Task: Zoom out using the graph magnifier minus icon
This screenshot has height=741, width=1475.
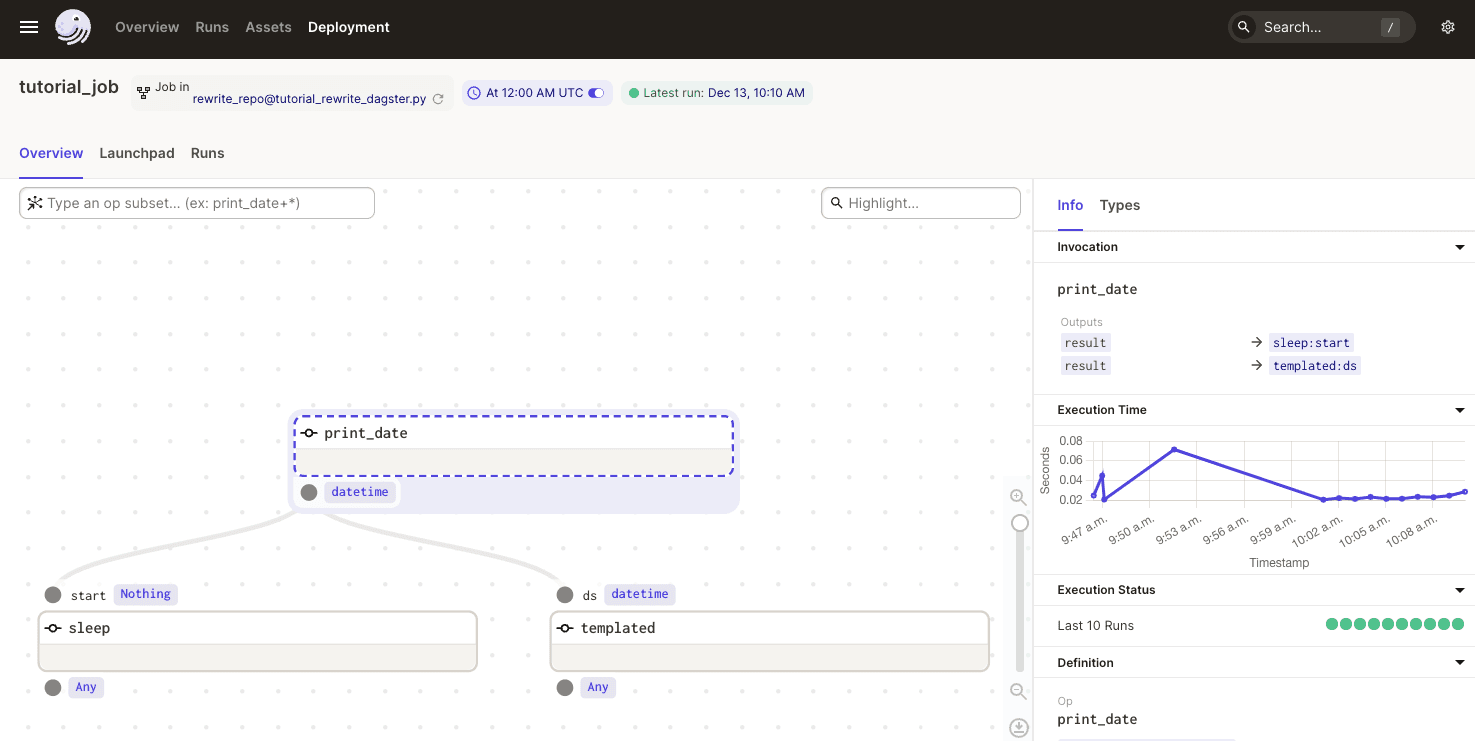Action: pyautogui.click(x=1018, y=691)
